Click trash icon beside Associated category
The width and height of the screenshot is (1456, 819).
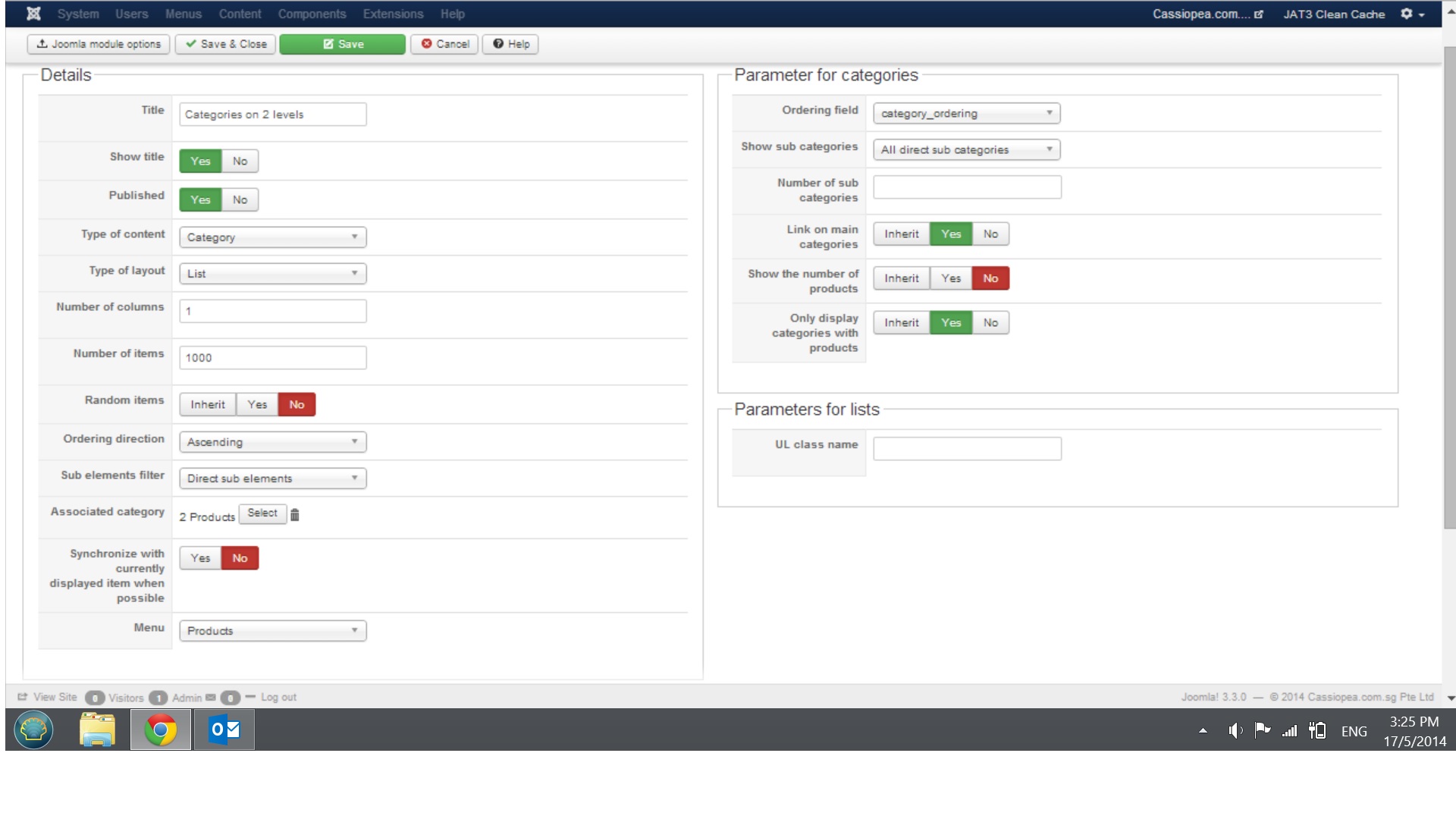(x=295, y=515)
